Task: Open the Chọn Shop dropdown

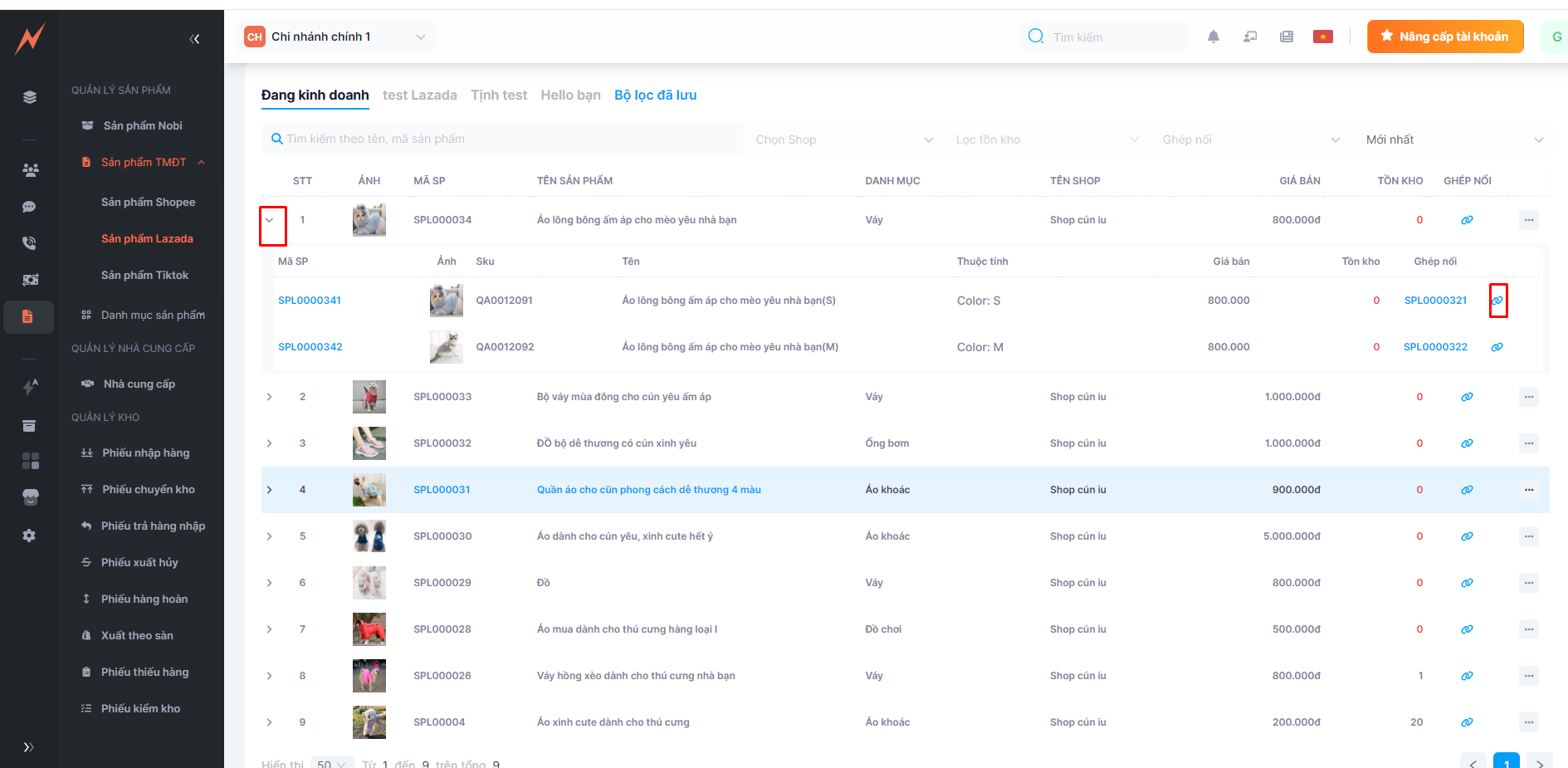Action: point(843,139)
